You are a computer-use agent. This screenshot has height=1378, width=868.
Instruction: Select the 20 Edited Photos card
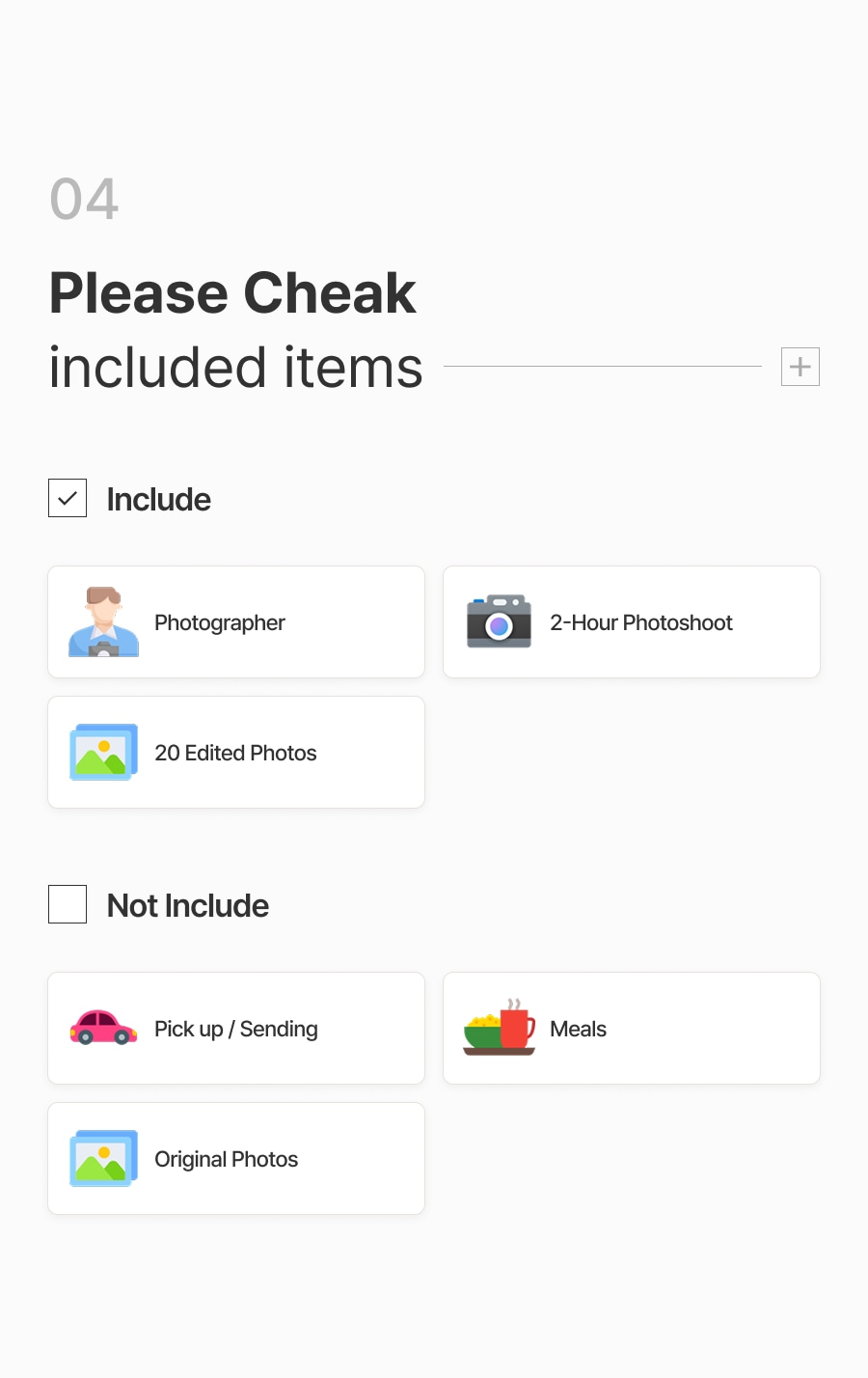tap(236, 752)
